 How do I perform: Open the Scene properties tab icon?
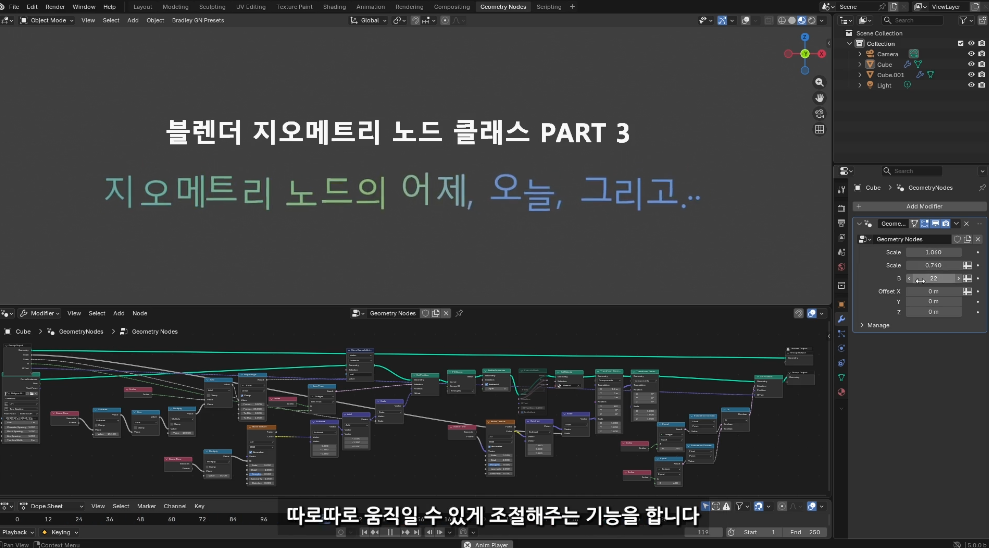click(841, 252)
